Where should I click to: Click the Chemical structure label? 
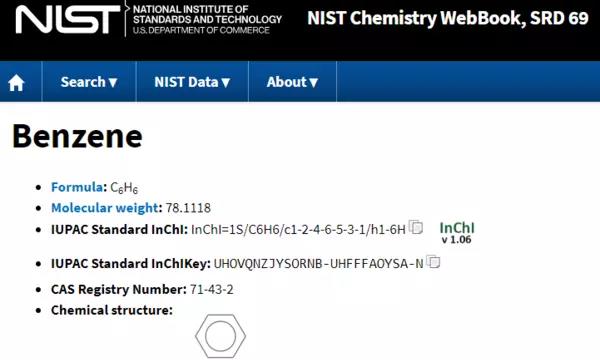112,310
